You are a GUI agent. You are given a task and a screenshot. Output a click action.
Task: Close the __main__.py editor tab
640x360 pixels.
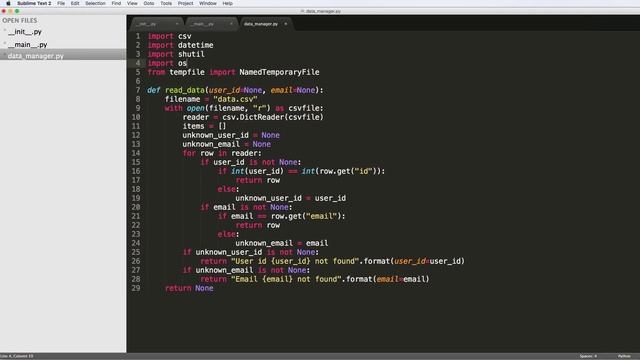pos(231,24)
